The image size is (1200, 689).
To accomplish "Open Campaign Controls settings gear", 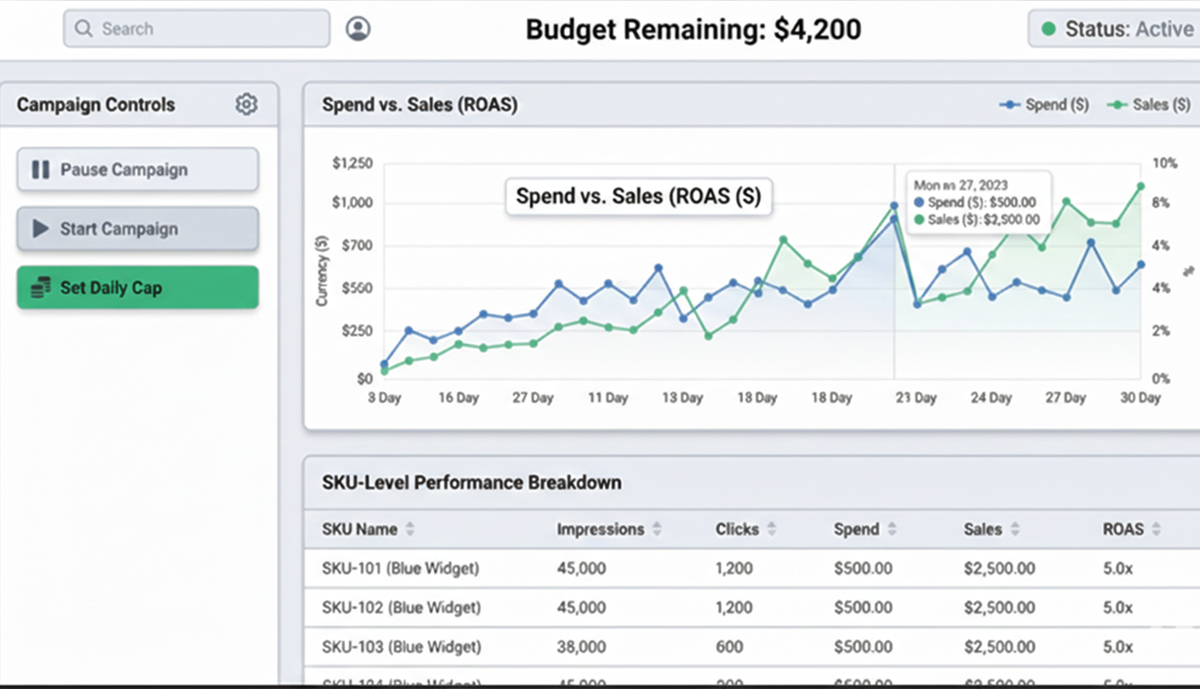I will pyautogui.click(x=246, y=105).
